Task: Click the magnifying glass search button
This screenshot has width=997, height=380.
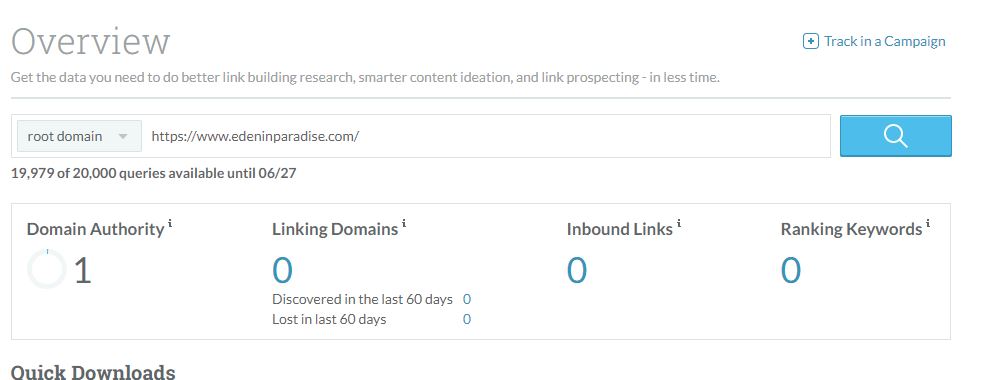Action: (x=895, y=135)
